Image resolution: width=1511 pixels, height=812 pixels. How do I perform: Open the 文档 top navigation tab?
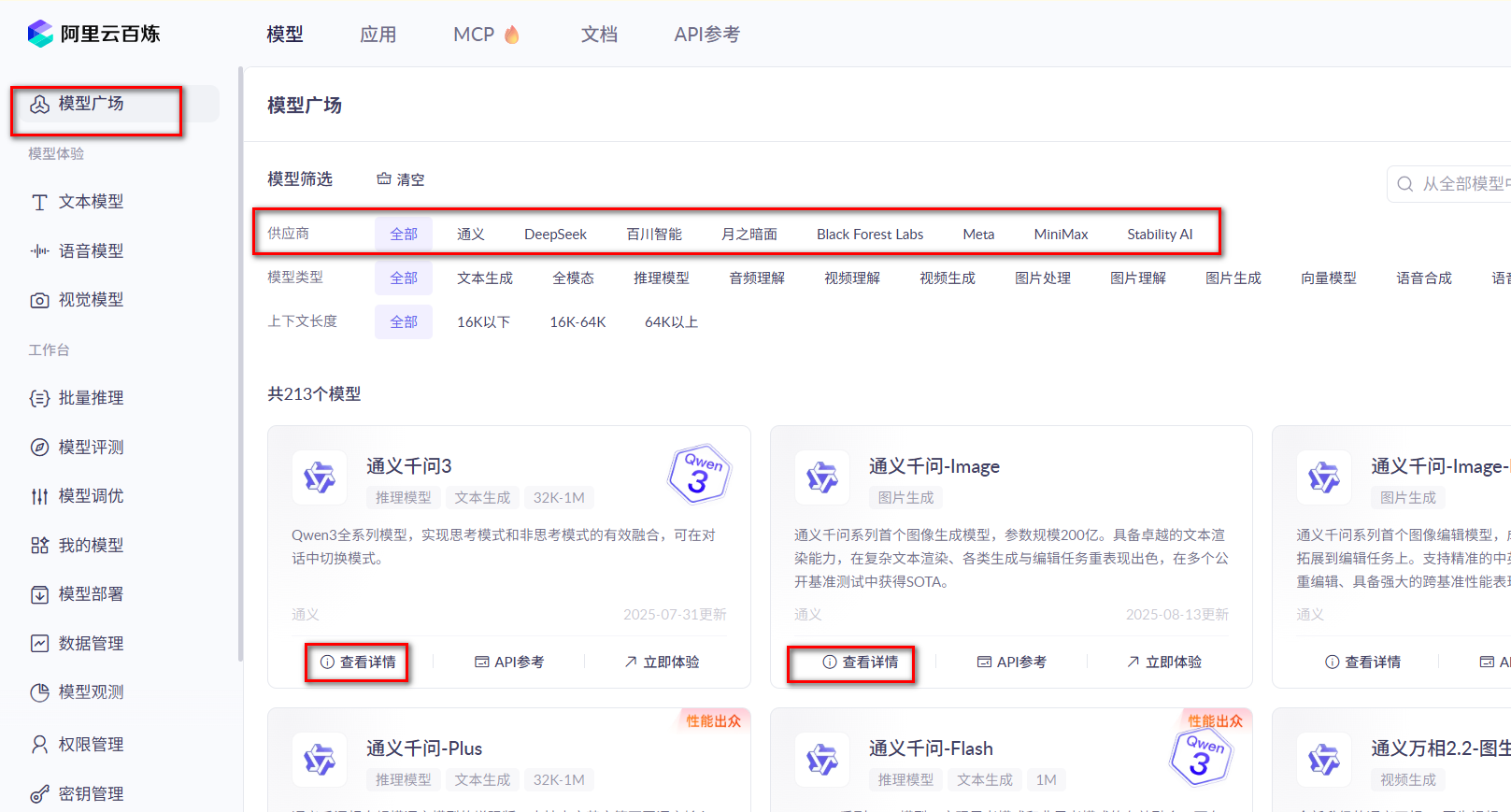(x=600, y=35)
